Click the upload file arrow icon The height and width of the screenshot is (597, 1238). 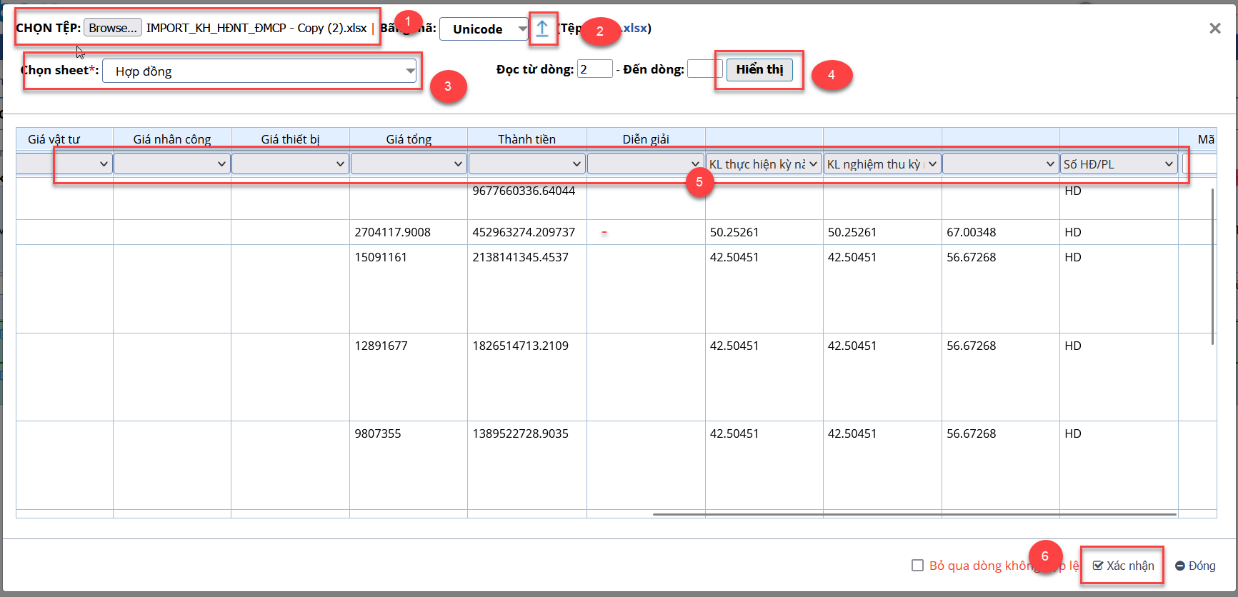click(542, 29)
